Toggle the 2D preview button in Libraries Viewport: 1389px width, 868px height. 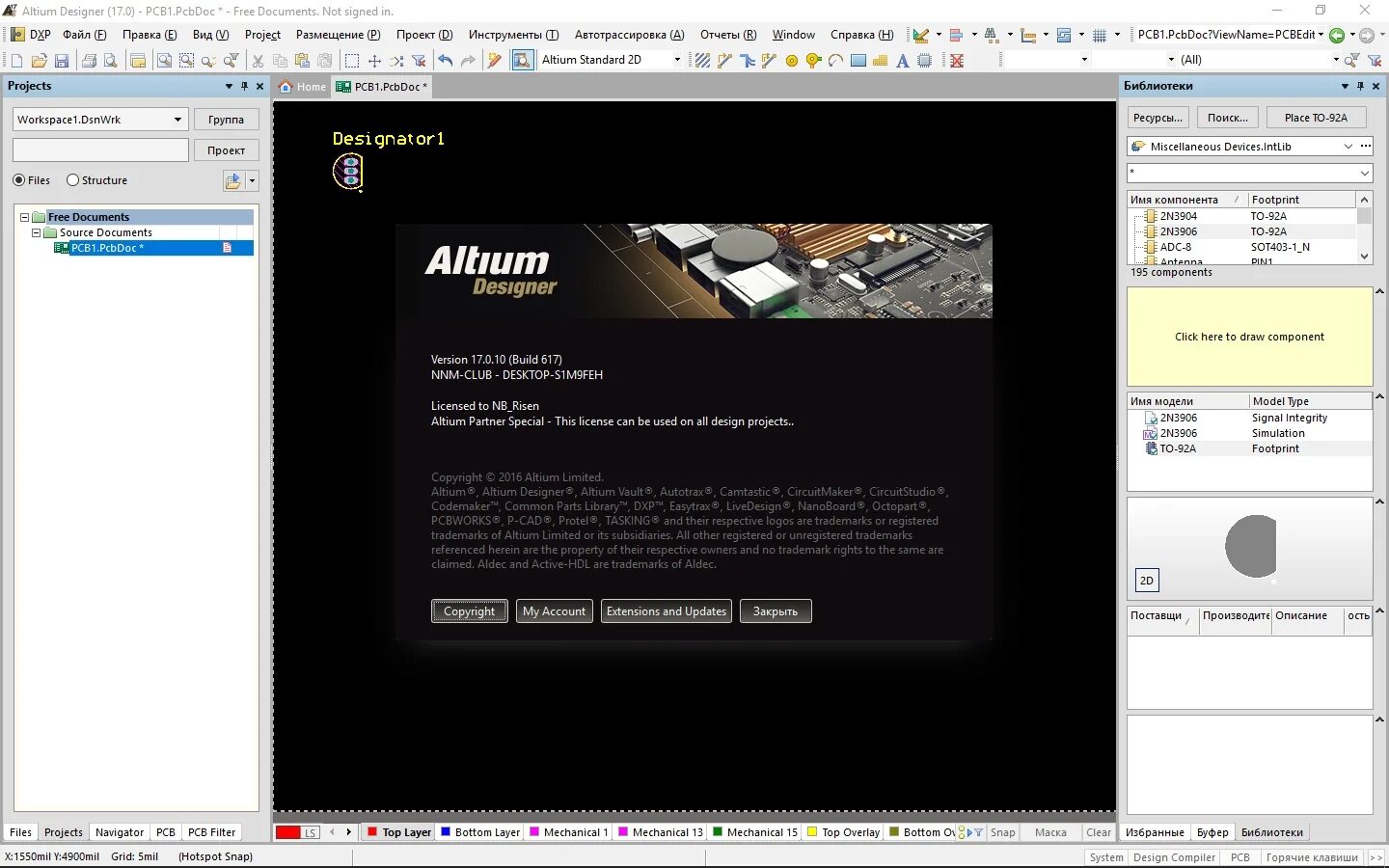point(1147,581)
